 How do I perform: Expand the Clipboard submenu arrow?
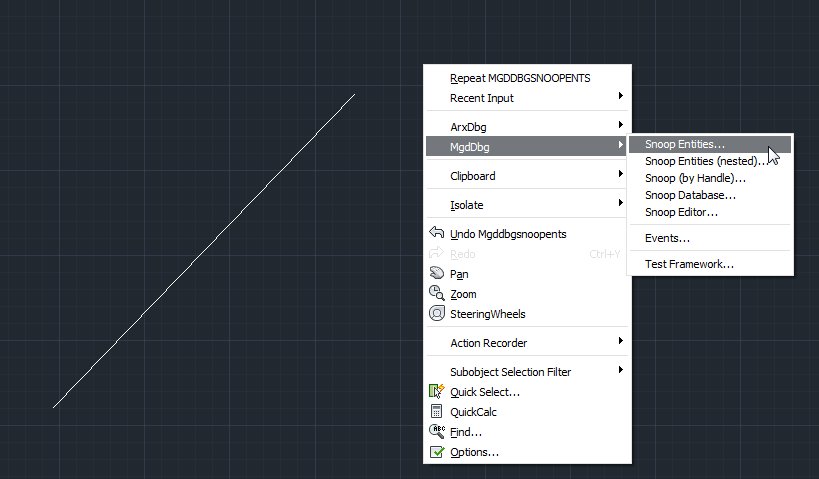(x=621, y=173)
